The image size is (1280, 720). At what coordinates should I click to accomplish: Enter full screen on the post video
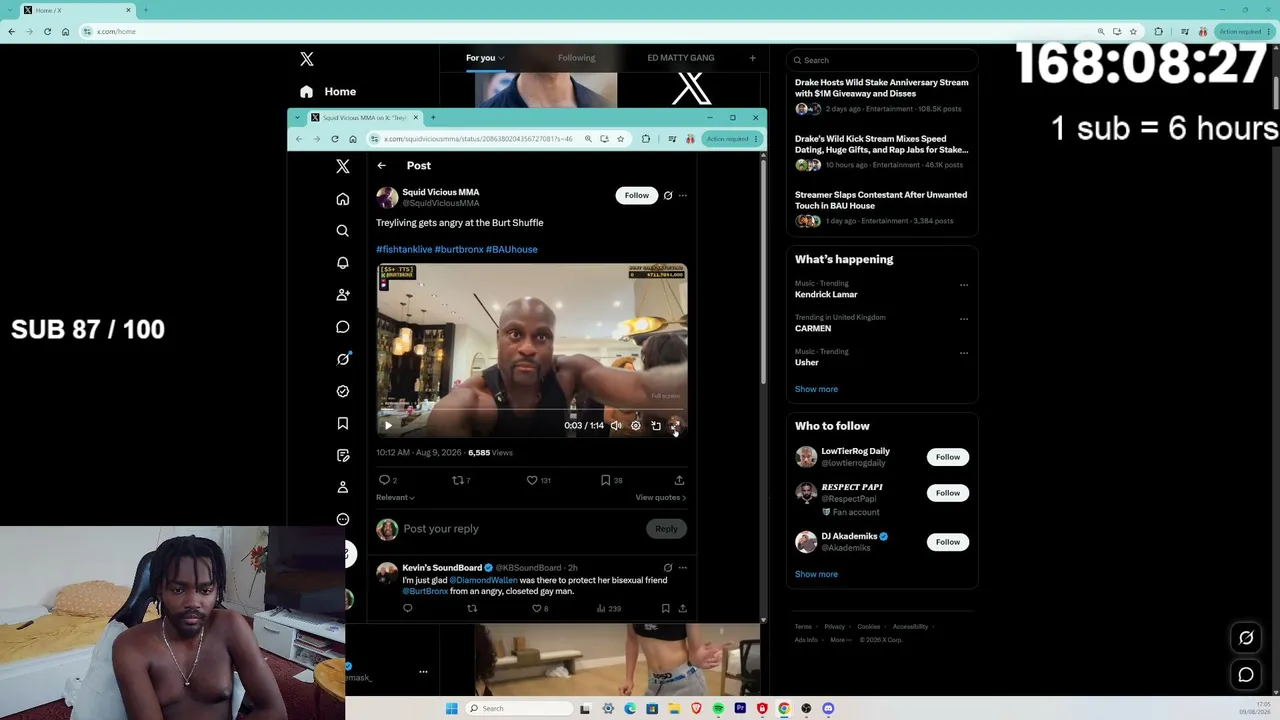coord(675,425)
